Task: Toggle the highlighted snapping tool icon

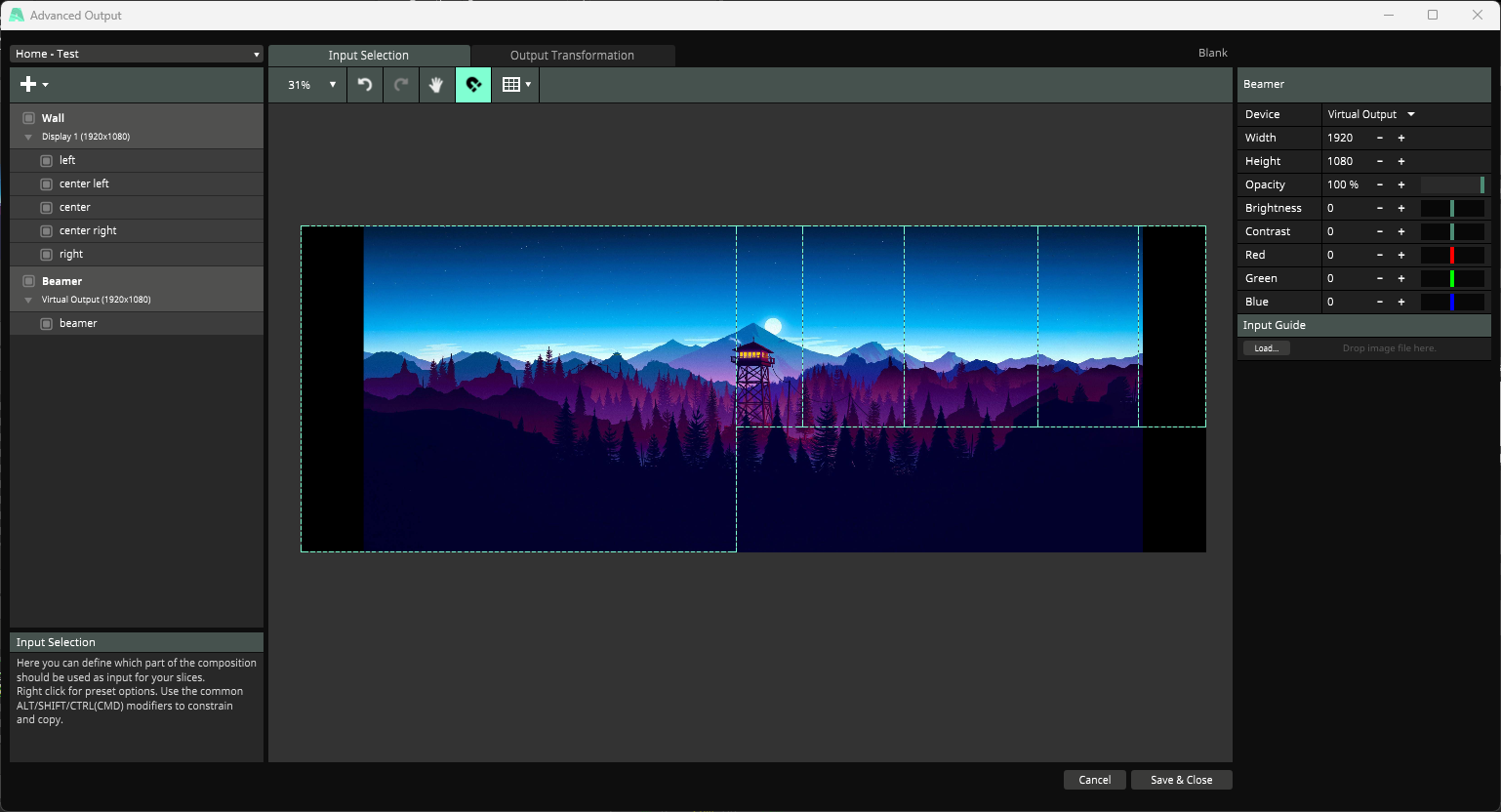Action: 473,85
